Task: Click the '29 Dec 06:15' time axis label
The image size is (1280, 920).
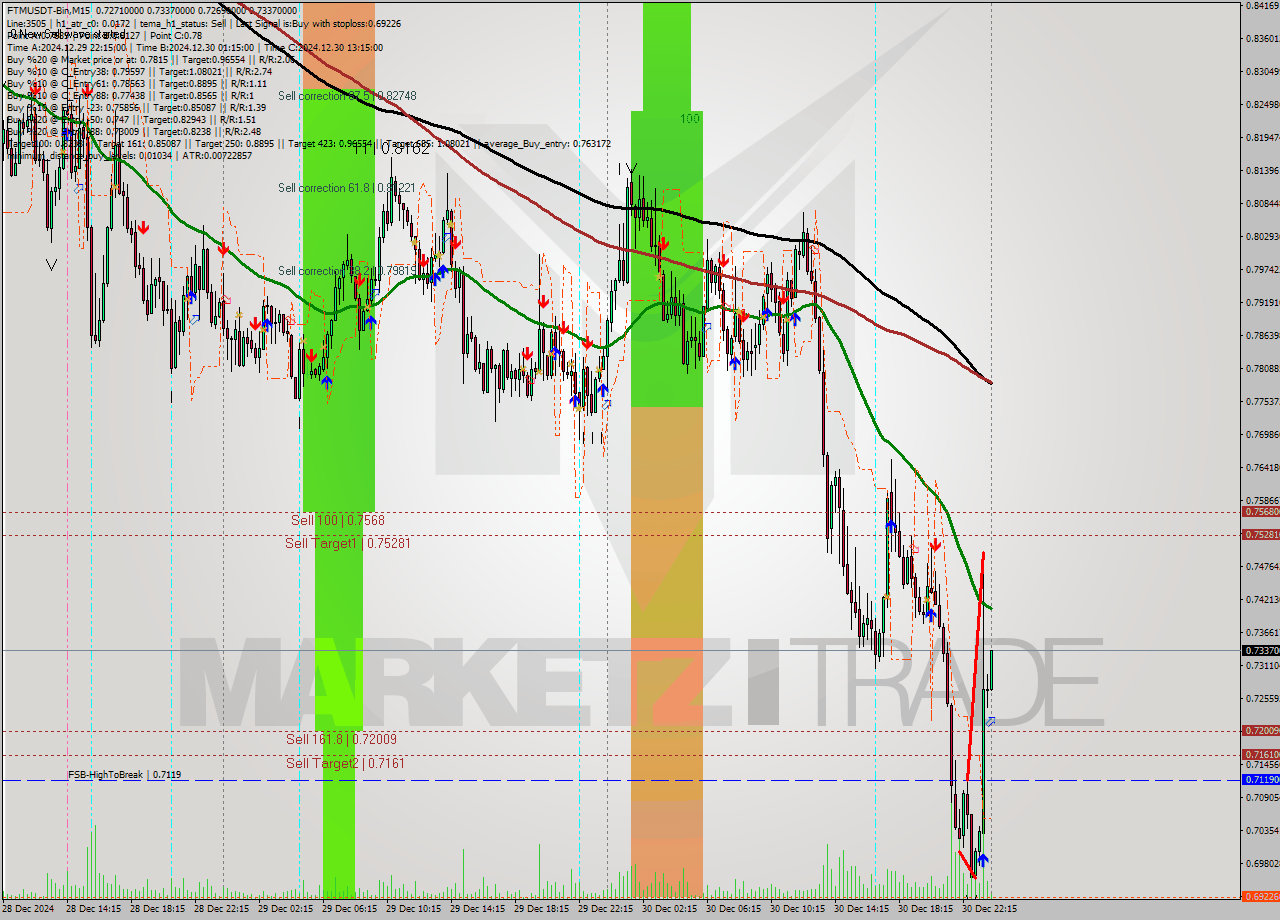Action: pos(350,909)
